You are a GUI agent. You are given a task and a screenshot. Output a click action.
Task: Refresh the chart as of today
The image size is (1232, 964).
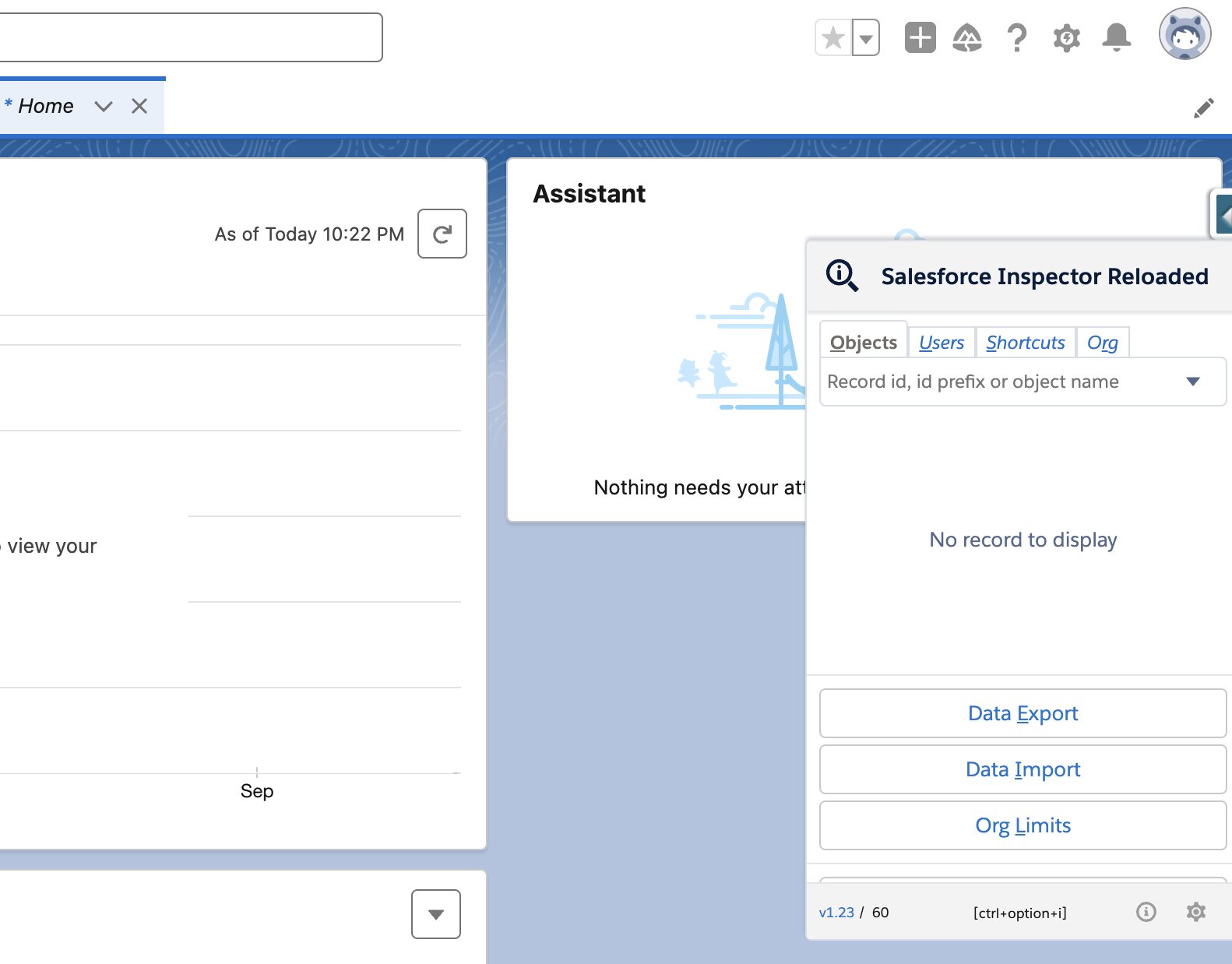click(x=442, y=234)
